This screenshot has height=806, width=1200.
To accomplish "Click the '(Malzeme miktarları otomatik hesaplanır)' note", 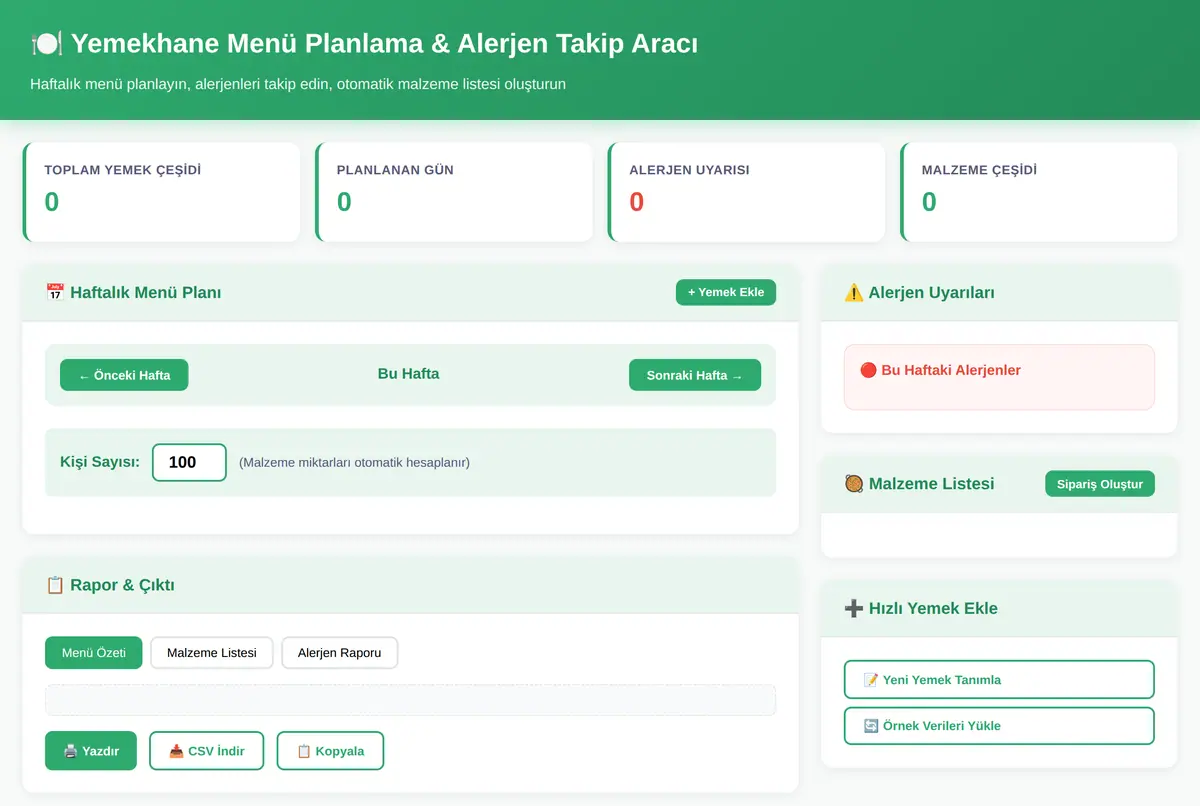I will (354, 463).
